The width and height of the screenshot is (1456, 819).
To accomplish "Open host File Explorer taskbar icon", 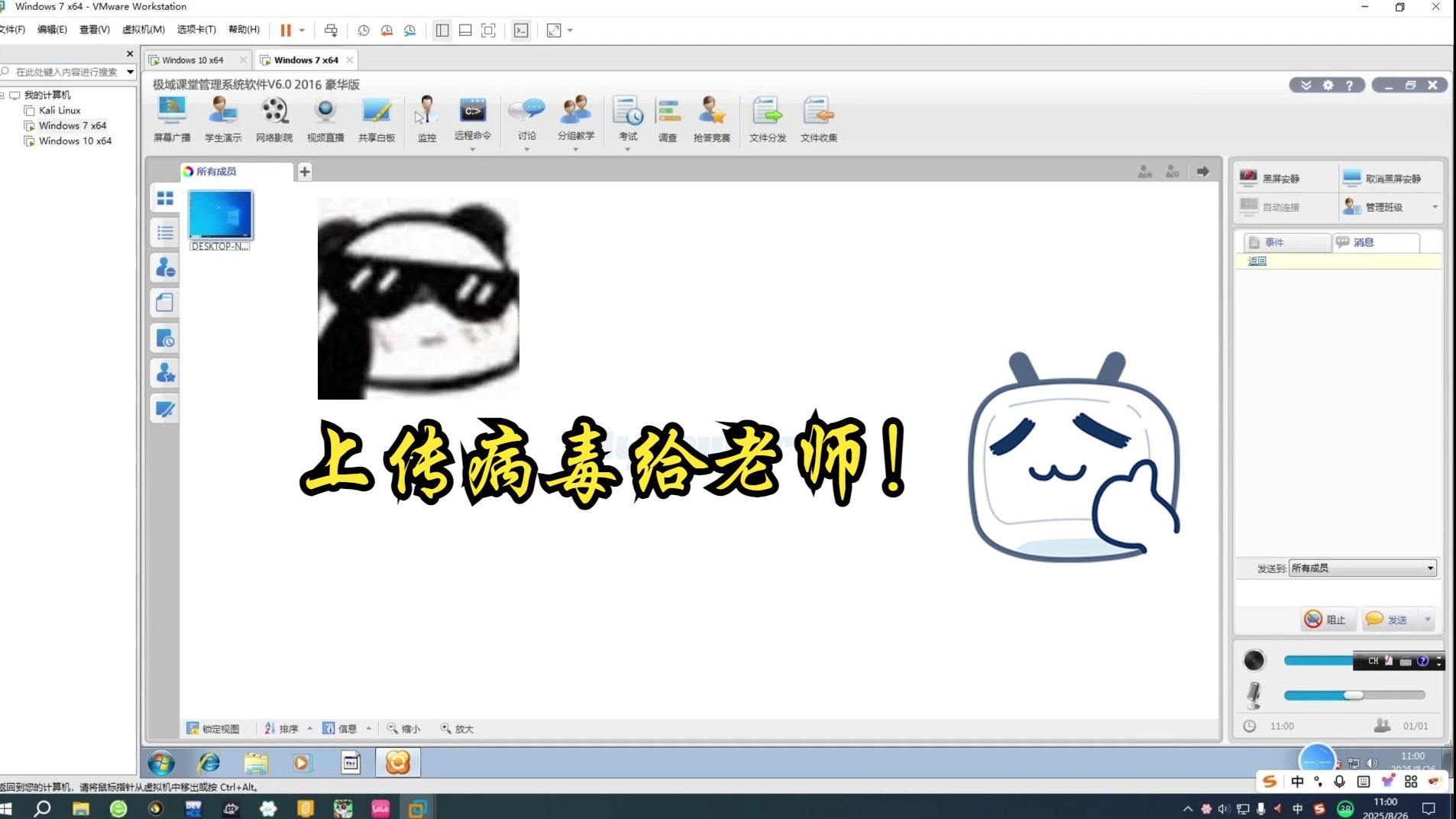I will point(81,808).
